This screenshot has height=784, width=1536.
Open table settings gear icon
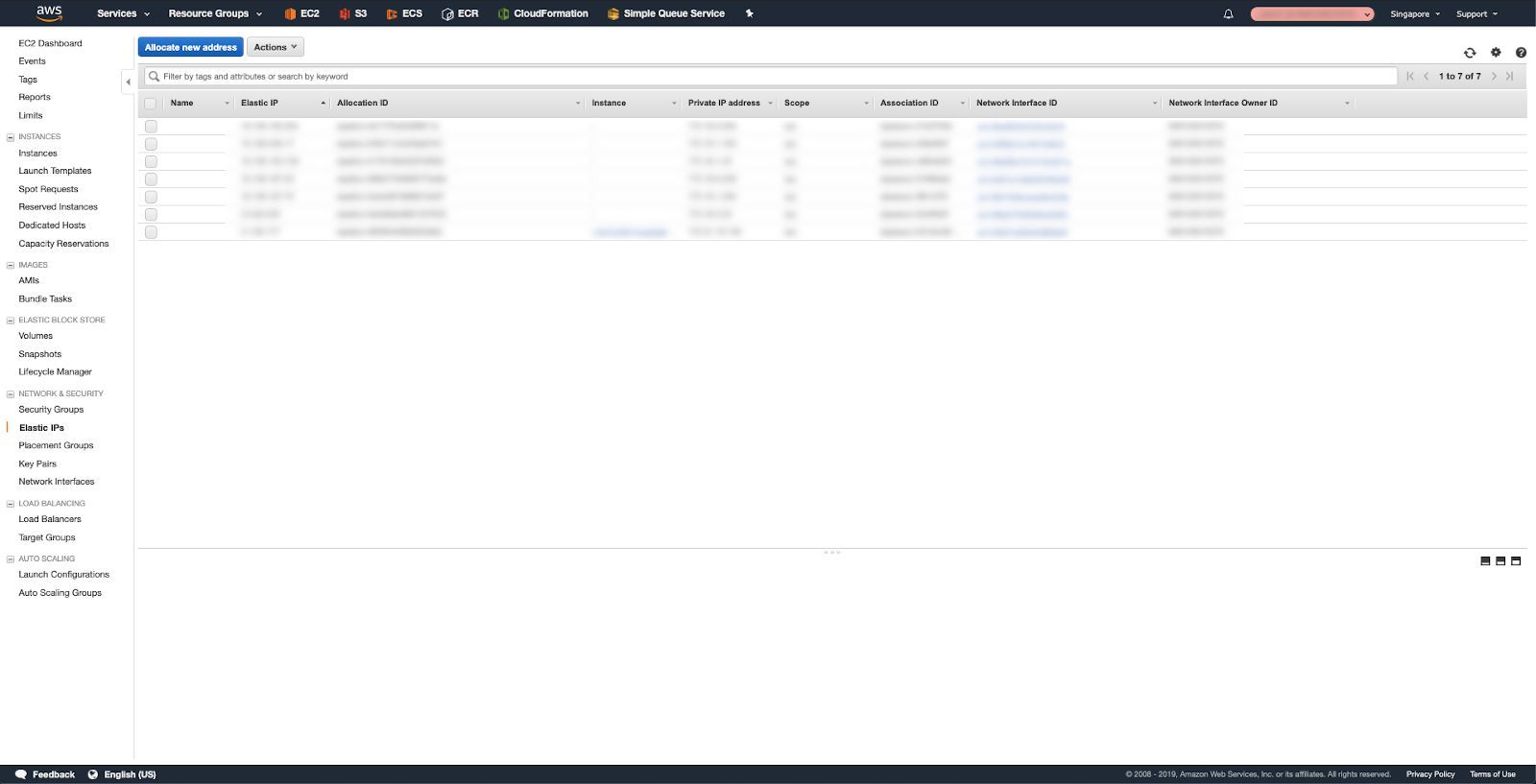(x=1496, y=53)
